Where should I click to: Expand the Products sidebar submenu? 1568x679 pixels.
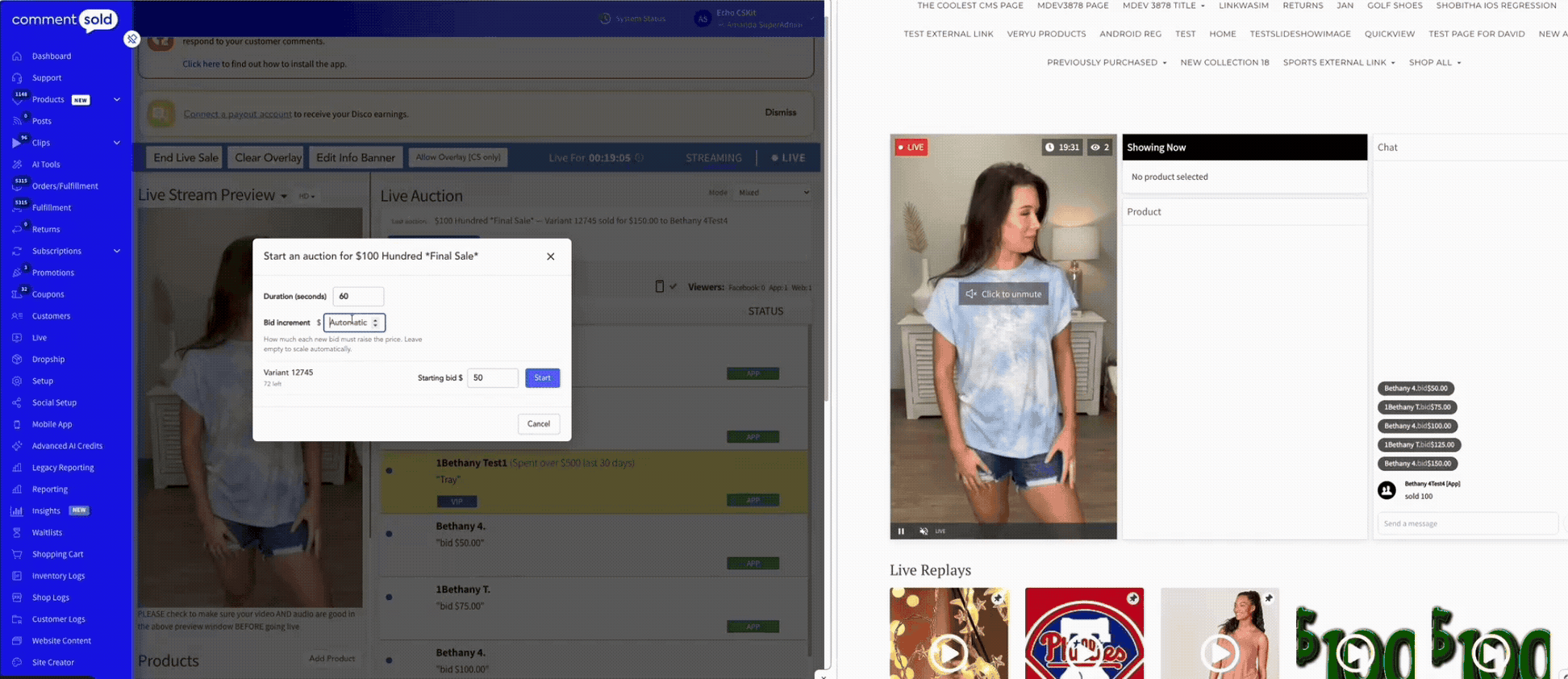[117, 99]
